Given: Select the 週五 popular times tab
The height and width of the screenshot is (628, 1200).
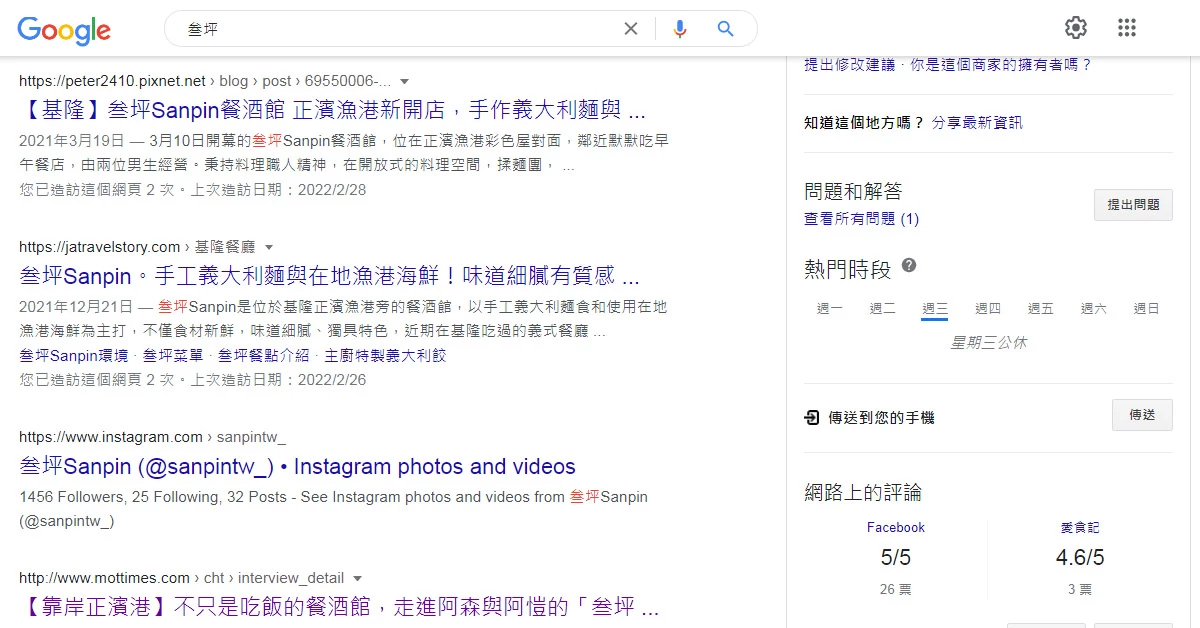Looking at the screenshot, I should (x=1041, y=309).
